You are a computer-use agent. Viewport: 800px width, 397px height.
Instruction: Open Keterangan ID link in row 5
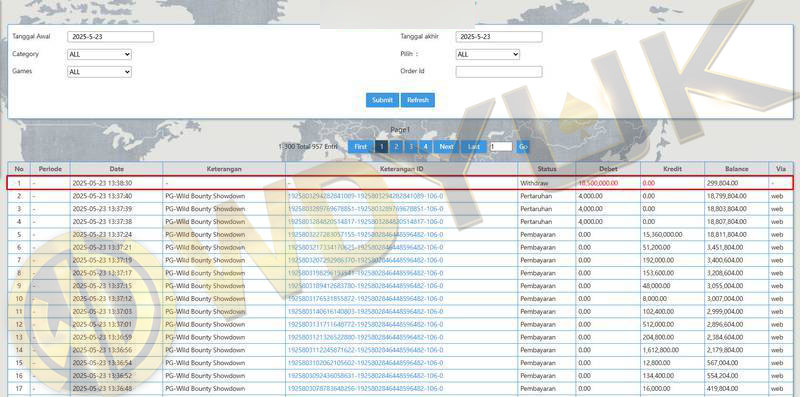point(365,235)
